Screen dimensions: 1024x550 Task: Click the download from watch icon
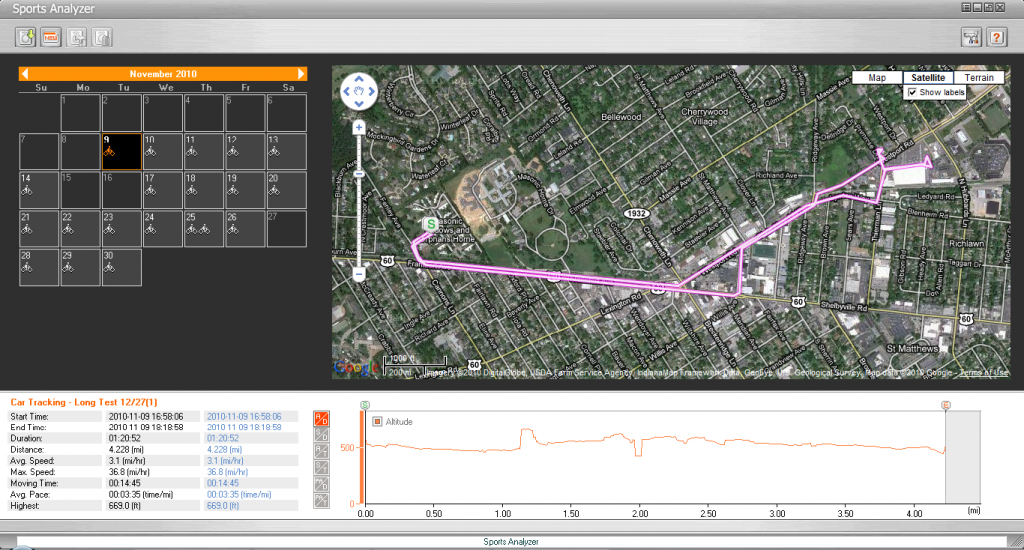[25, 37]
